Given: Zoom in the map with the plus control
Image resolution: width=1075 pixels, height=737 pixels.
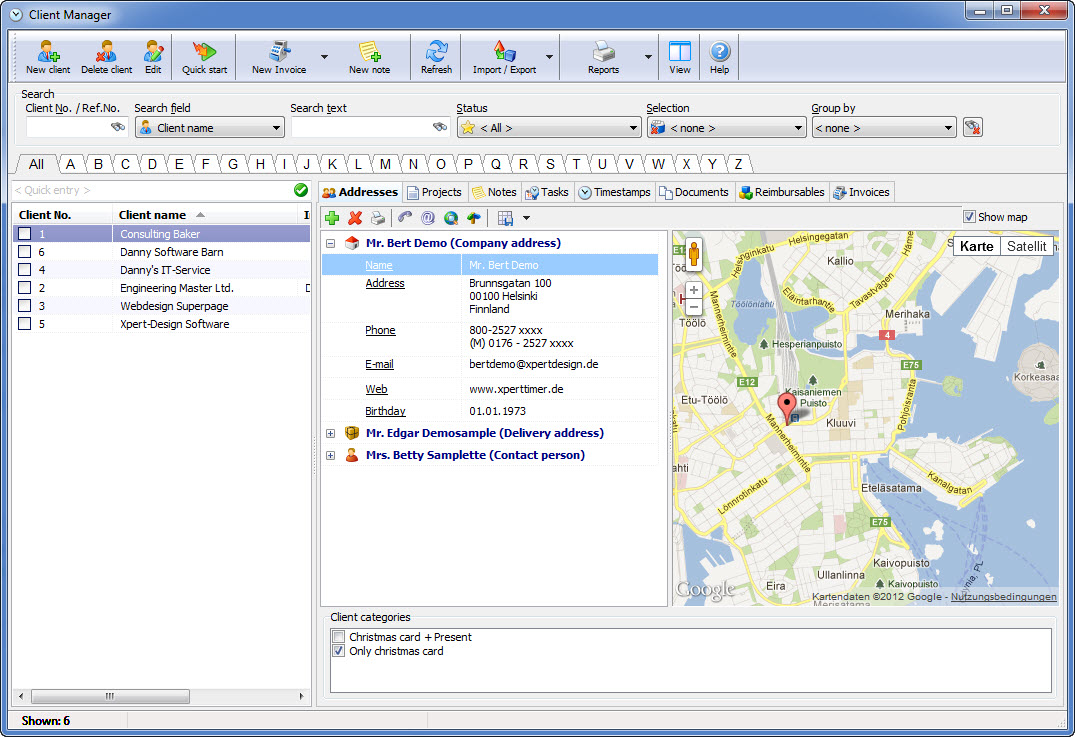Looking at the screenshot, I should (x=694, y=290).
